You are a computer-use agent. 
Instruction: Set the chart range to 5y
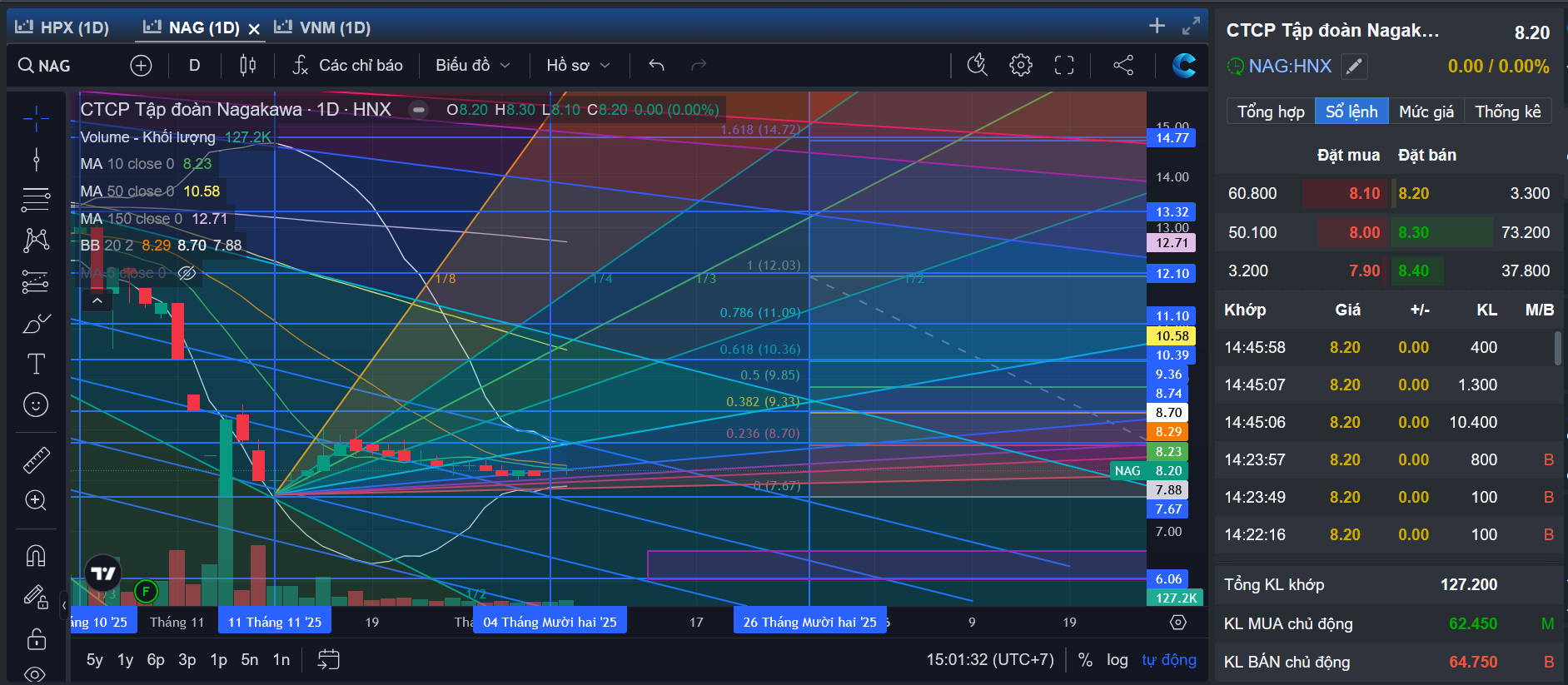(x=95, y=660)
